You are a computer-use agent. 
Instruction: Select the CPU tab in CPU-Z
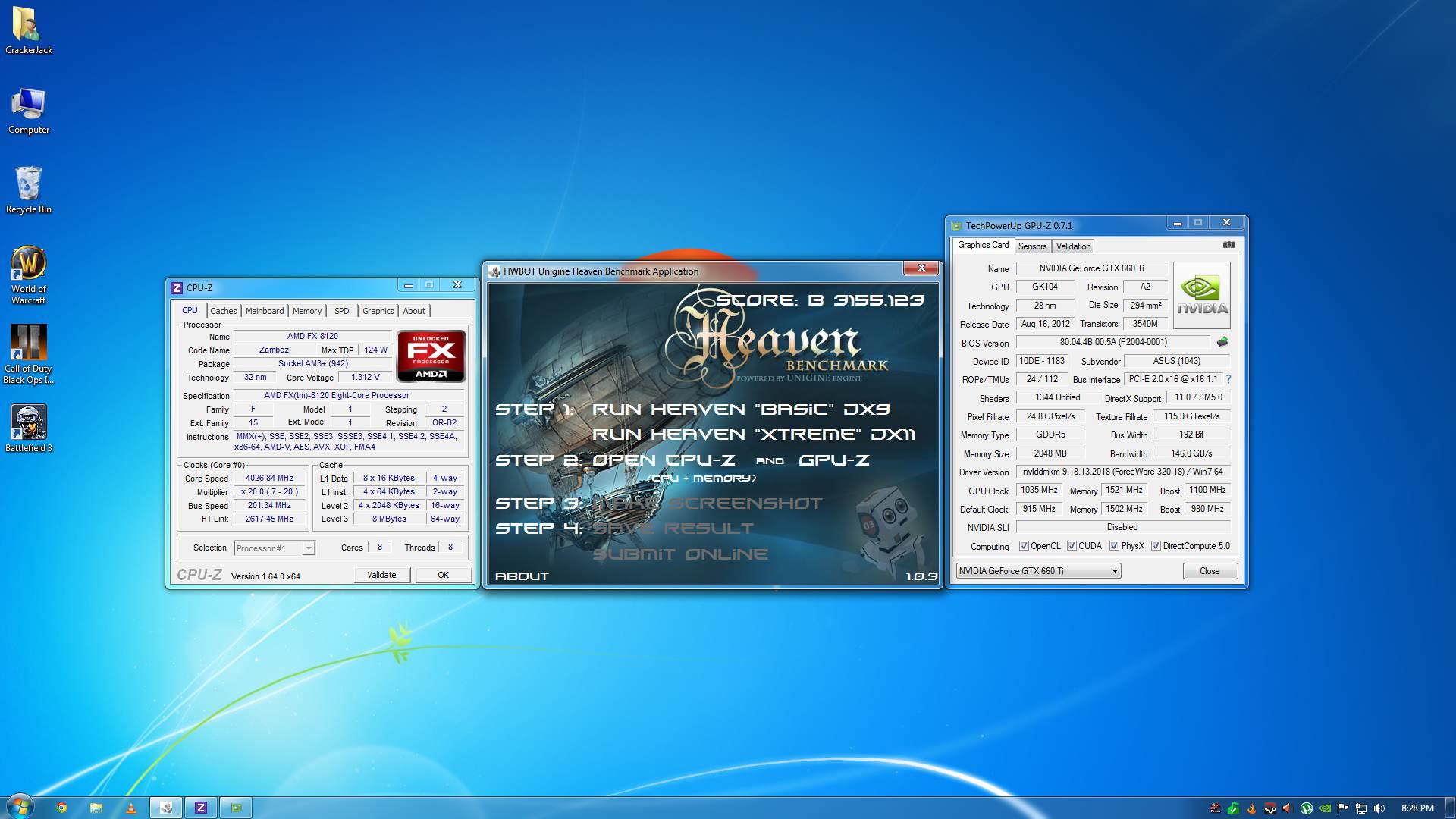click(190, 310)
